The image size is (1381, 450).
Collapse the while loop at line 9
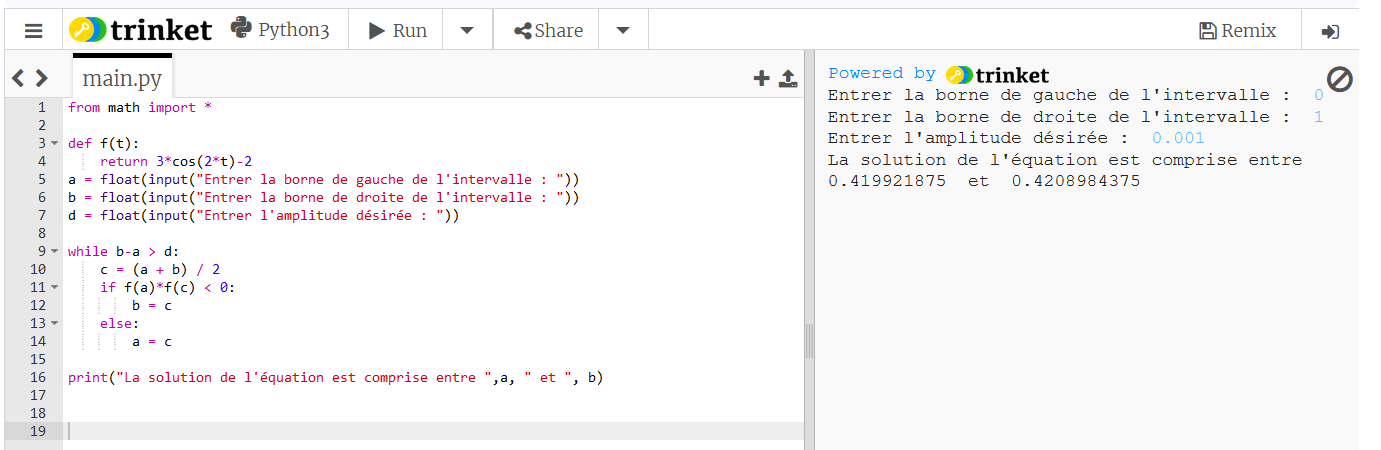click(55, 251)
